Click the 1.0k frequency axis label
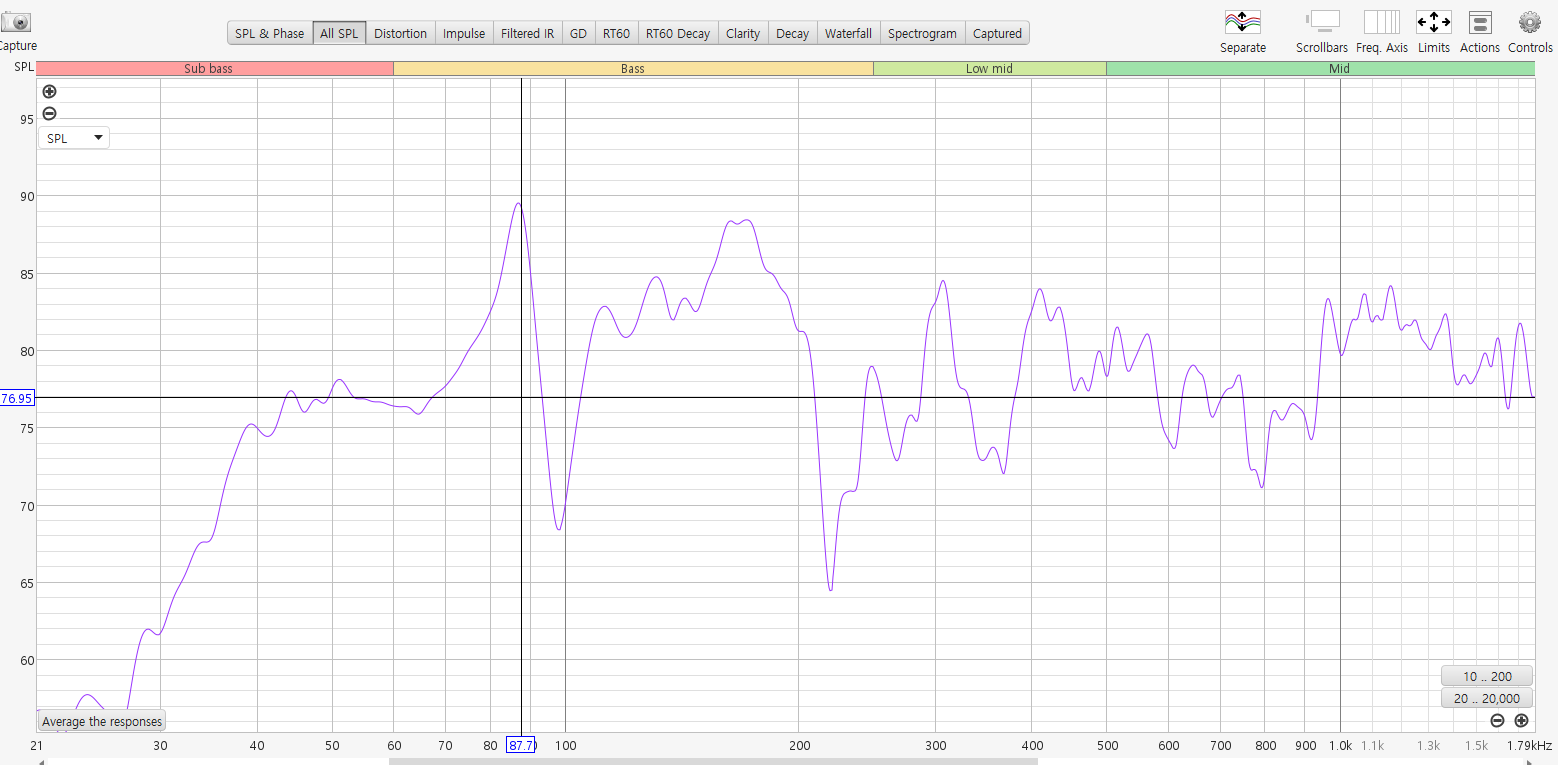 [x=1340, y=746]
